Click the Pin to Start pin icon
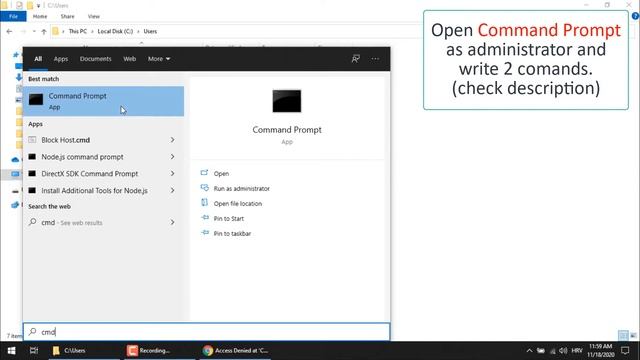640x360 pixels. pyautogui.click(x=205, y=218)
